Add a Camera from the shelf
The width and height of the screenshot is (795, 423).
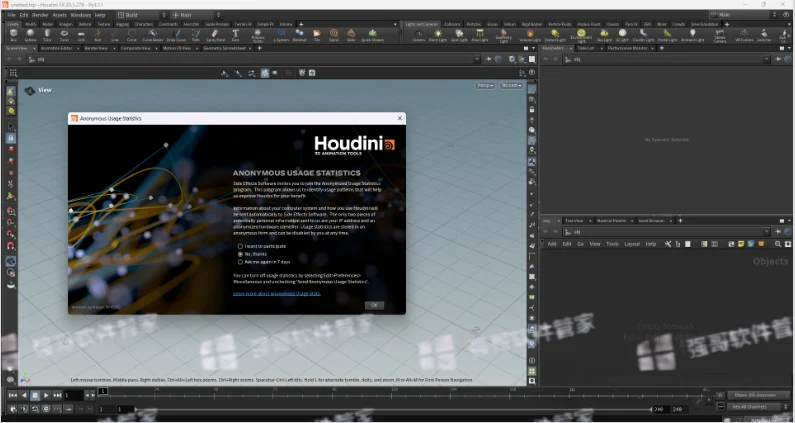419,35
